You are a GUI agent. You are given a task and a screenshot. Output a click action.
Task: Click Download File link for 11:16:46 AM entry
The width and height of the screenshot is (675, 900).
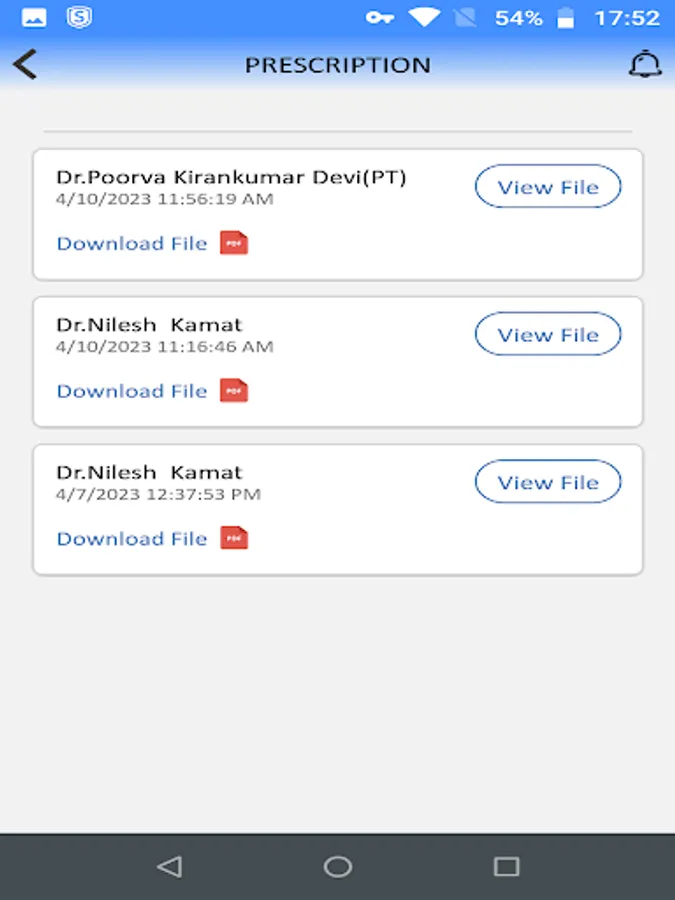point(132,391)
